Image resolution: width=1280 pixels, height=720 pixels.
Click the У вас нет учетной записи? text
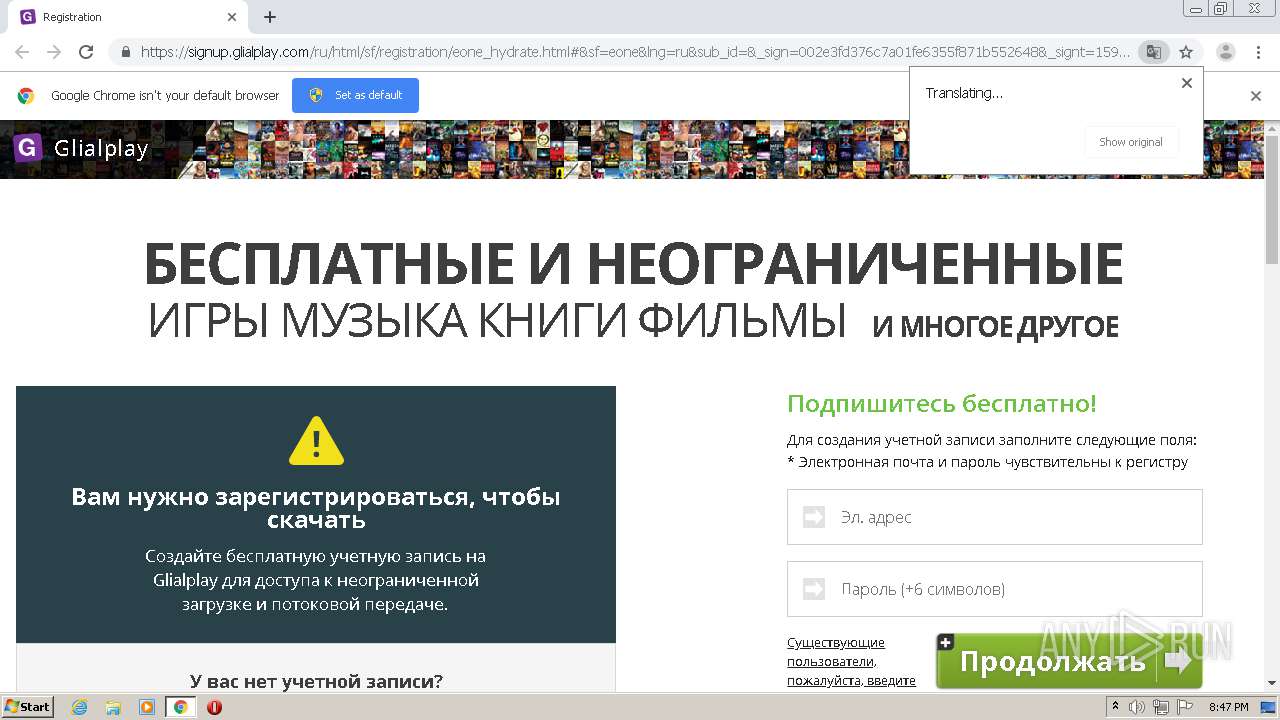point(316,681)
